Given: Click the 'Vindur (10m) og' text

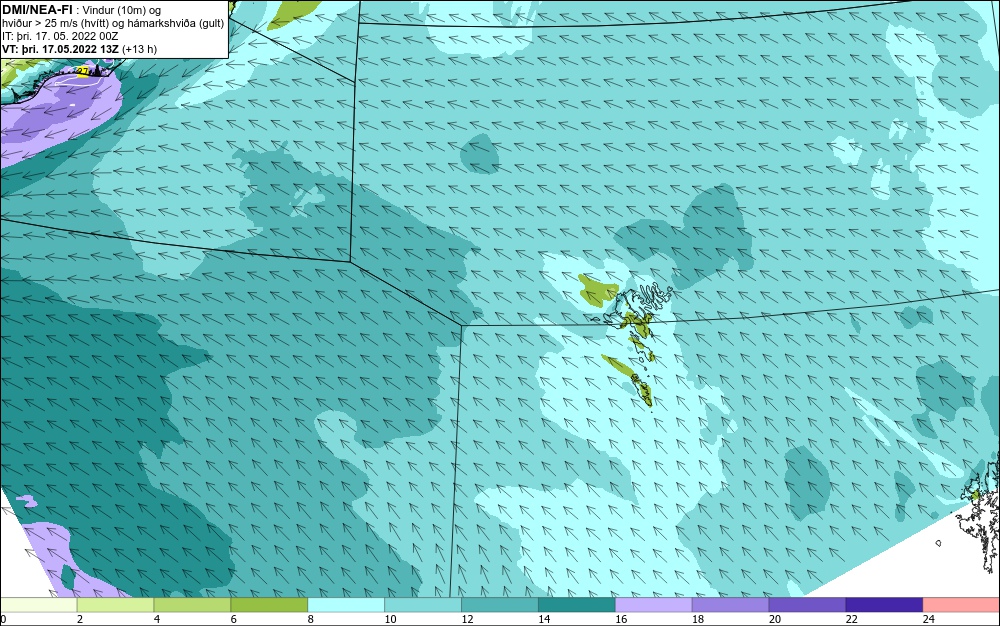Looking at the screenshot, I should pos(122,10).
